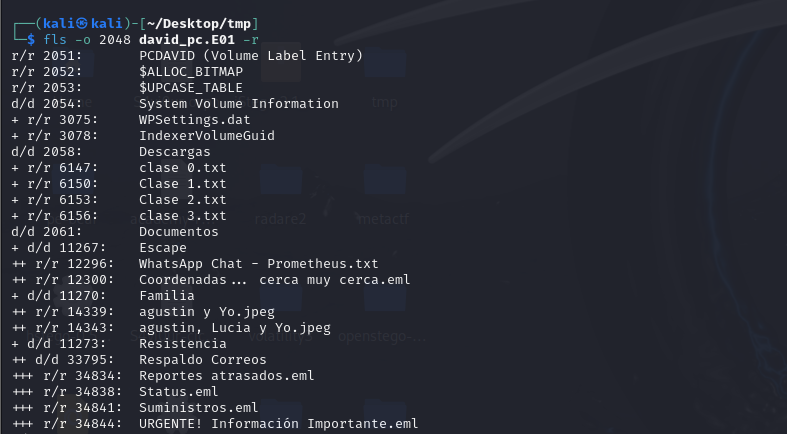Click the Respaldo Correos directory entry

click(x=203, y=359)
